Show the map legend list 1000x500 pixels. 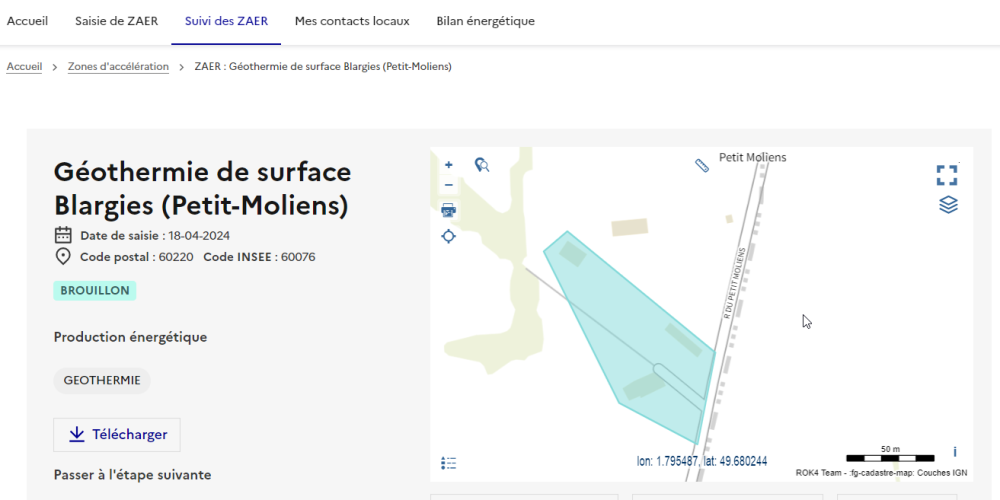pos(448,463)
